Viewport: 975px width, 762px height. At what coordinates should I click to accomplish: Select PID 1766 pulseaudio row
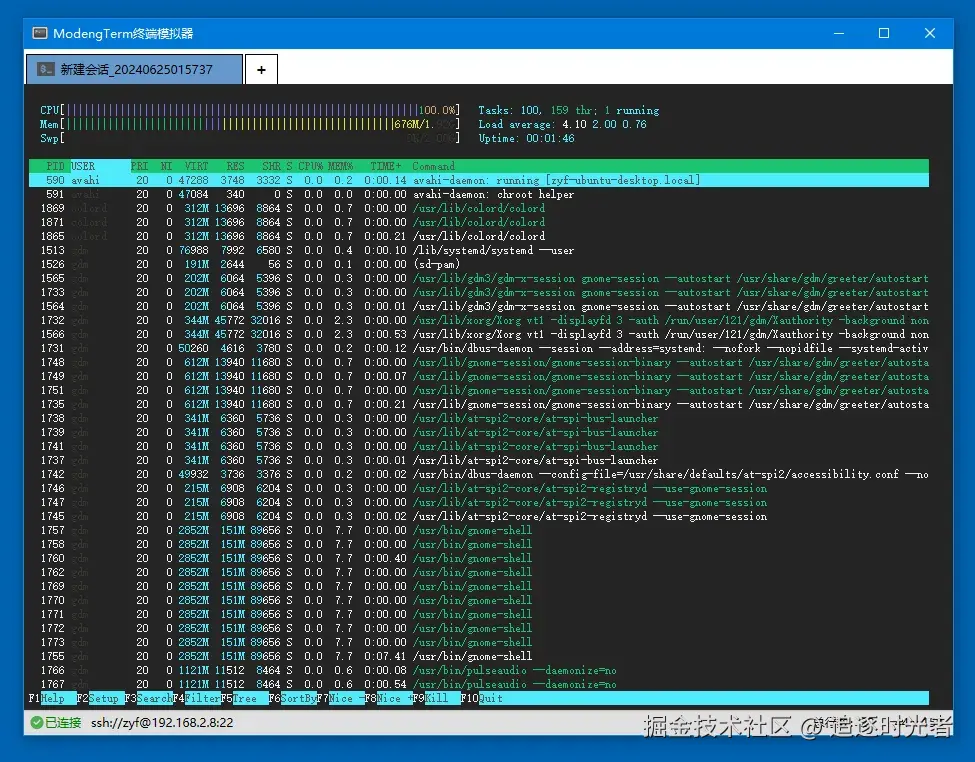point(479,670)
